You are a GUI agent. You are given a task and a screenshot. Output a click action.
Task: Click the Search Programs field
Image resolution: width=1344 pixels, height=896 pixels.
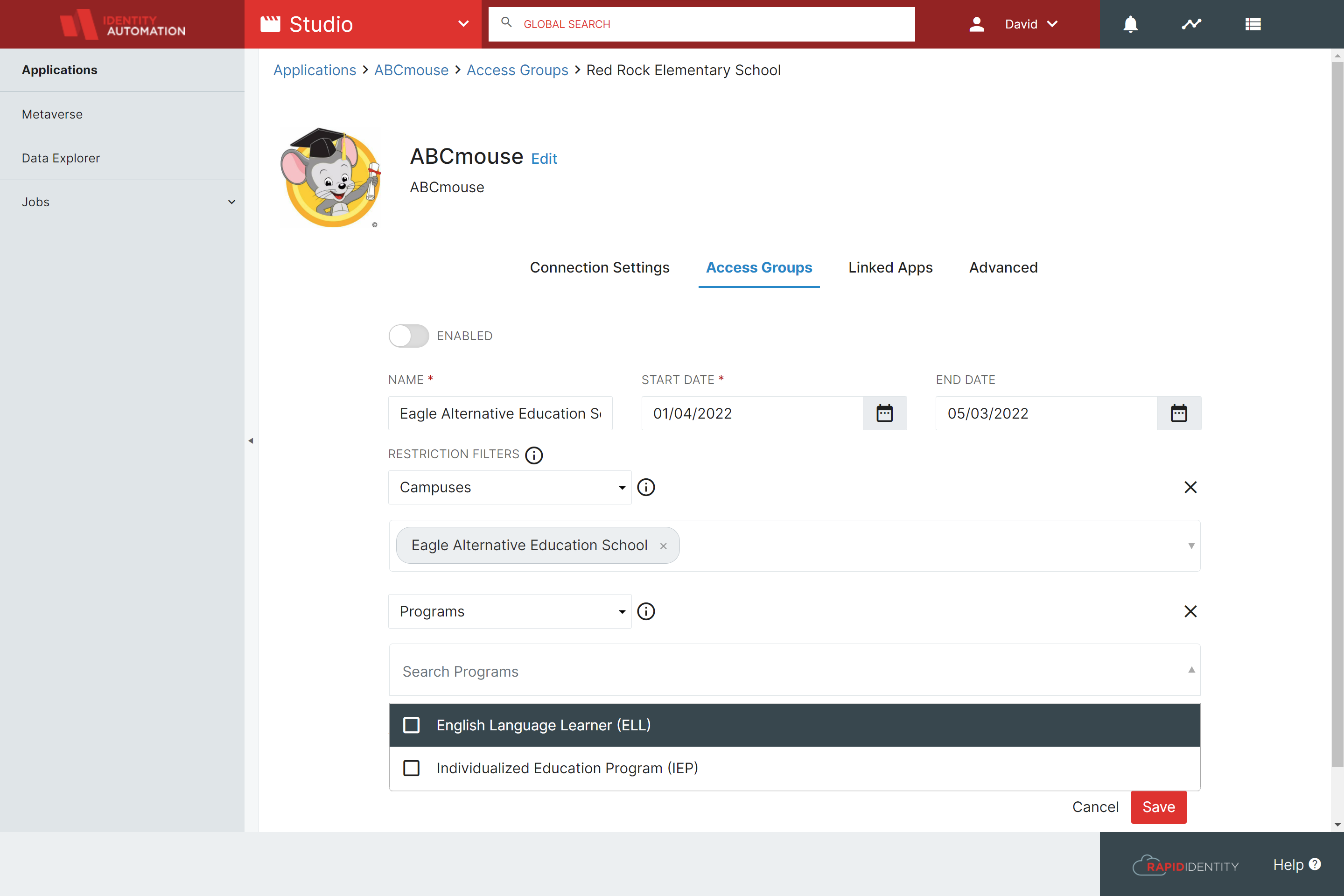(794, 670)
